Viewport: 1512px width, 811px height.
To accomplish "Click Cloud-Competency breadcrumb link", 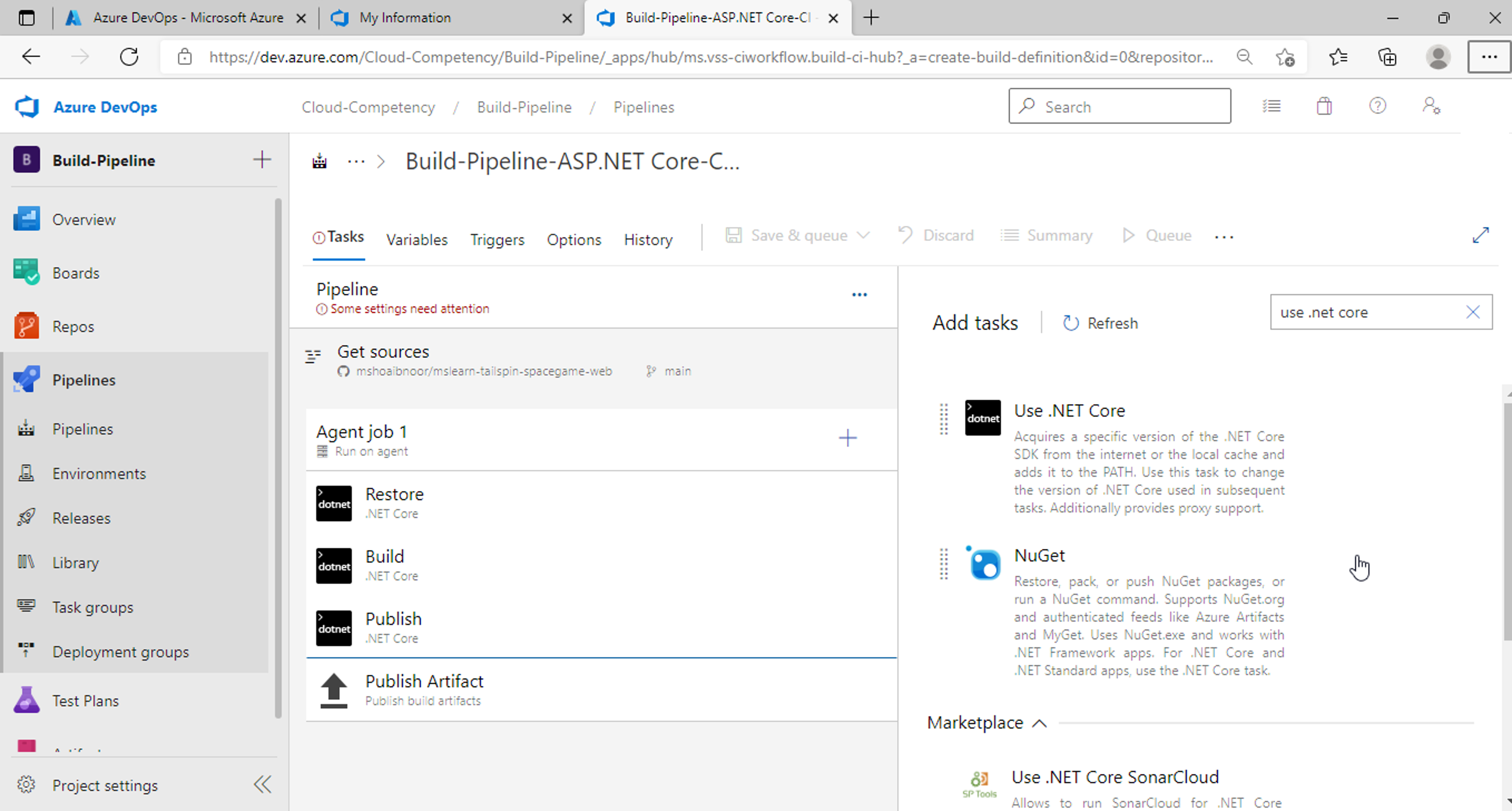I will tap(368, 107).
